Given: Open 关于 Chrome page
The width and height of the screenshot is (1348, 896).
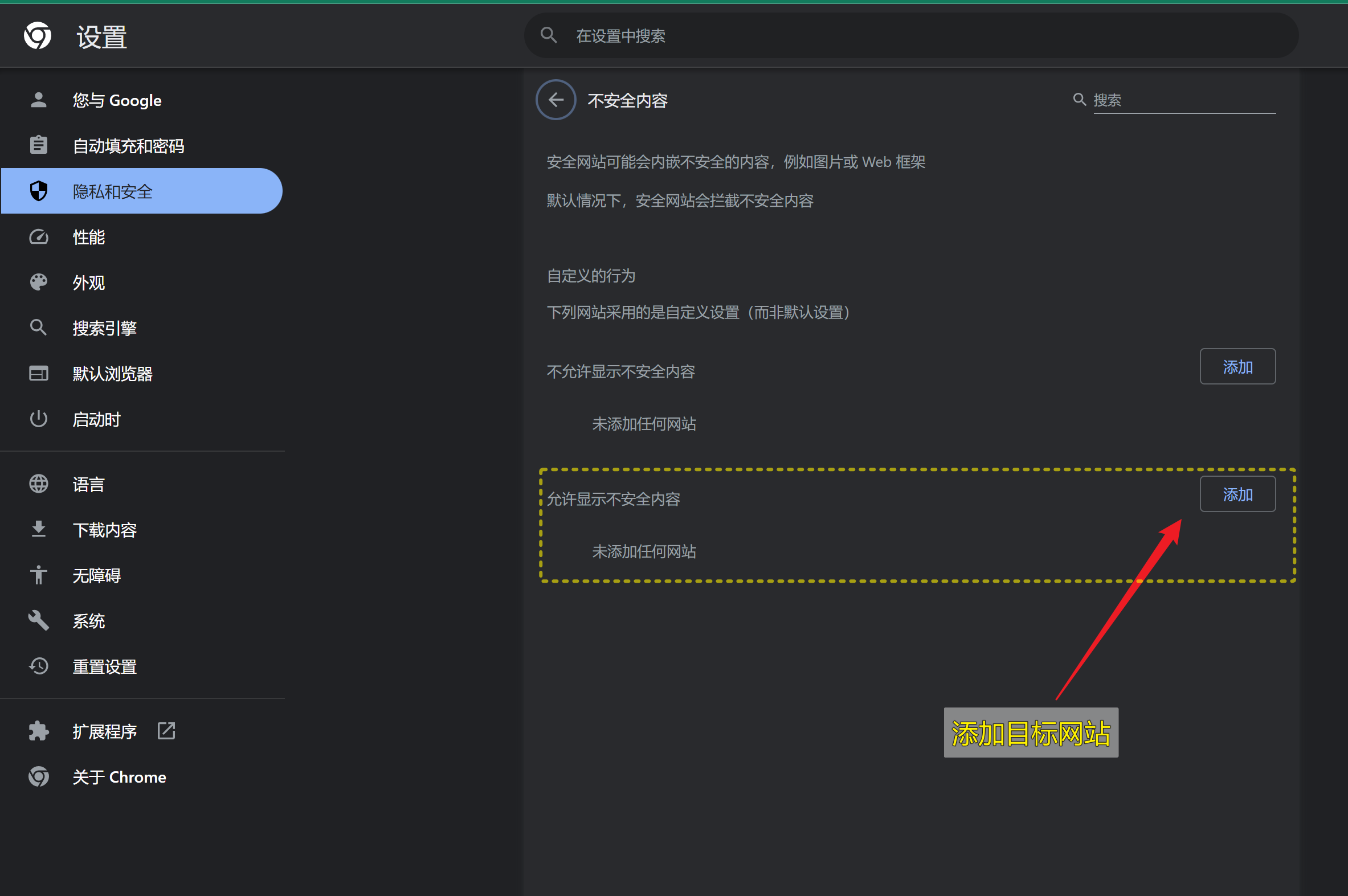Looking at the screenshot, I should [119, 777].
